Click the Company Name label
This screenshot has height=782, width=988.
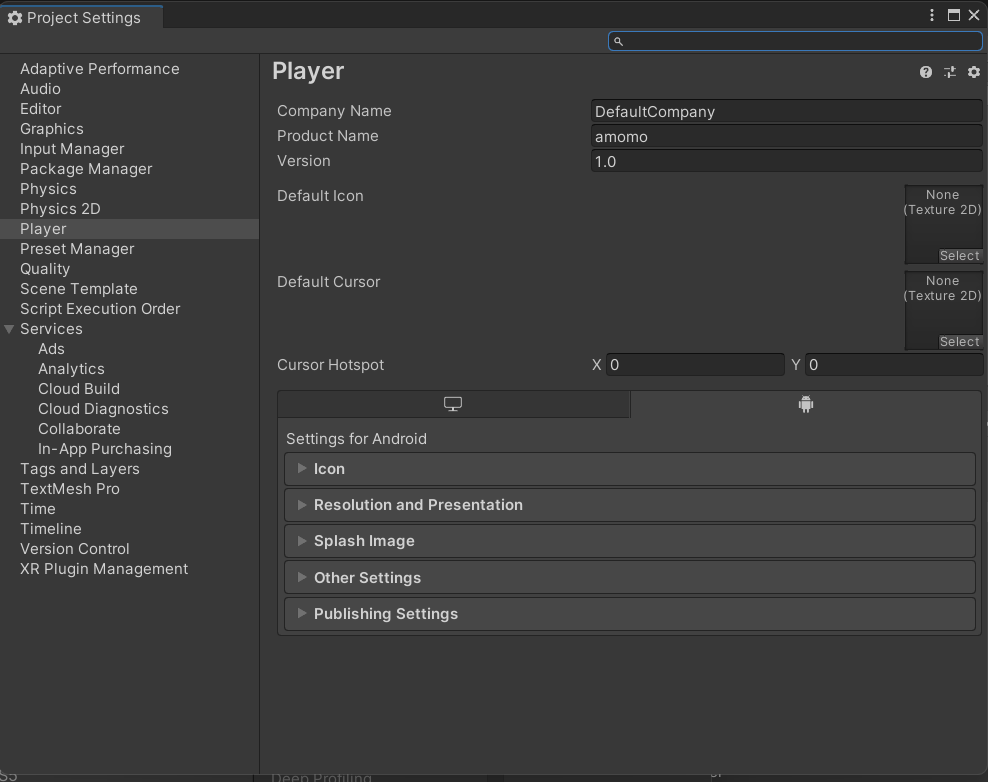pos(334,111)
